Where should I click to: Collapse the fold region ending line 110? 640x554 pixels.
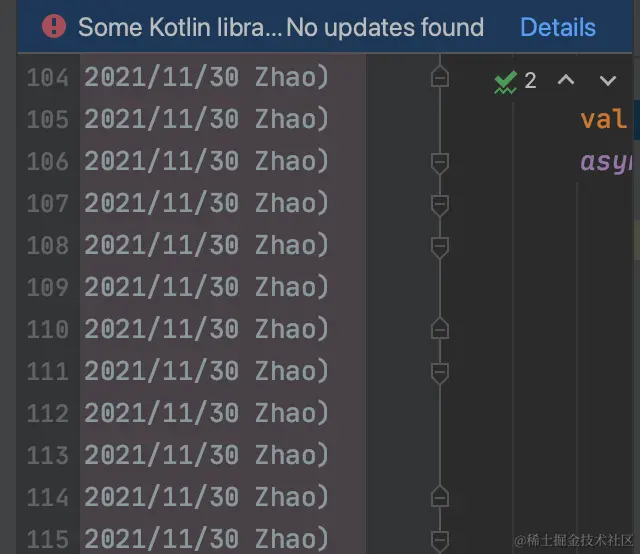point(439,329)
